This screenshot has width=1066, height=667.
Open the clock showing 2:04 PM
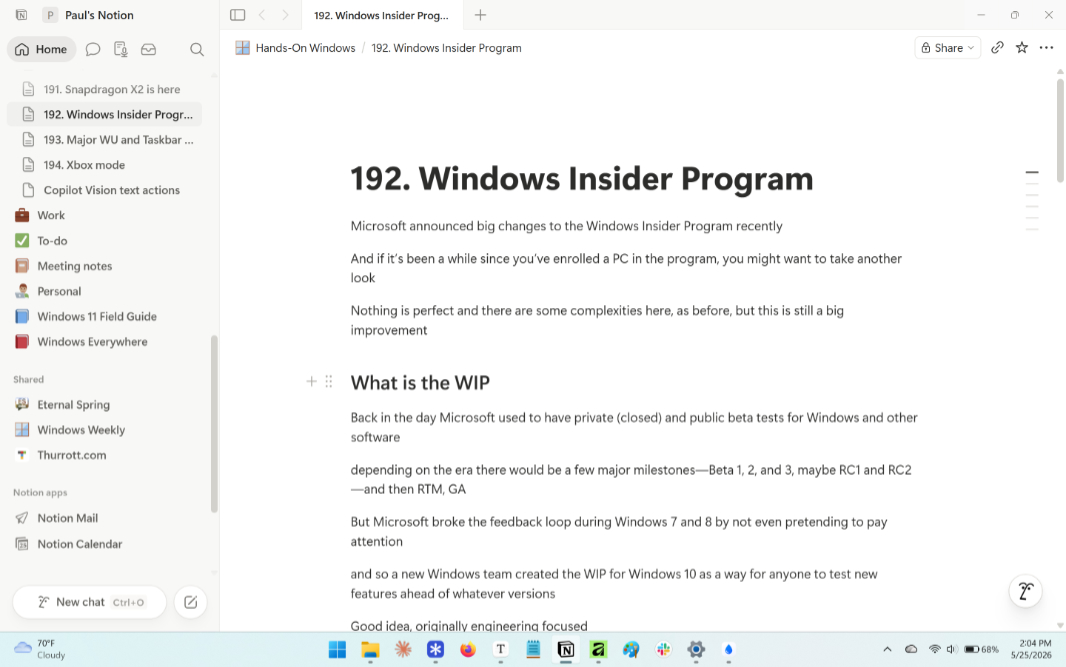[1031, 649]
